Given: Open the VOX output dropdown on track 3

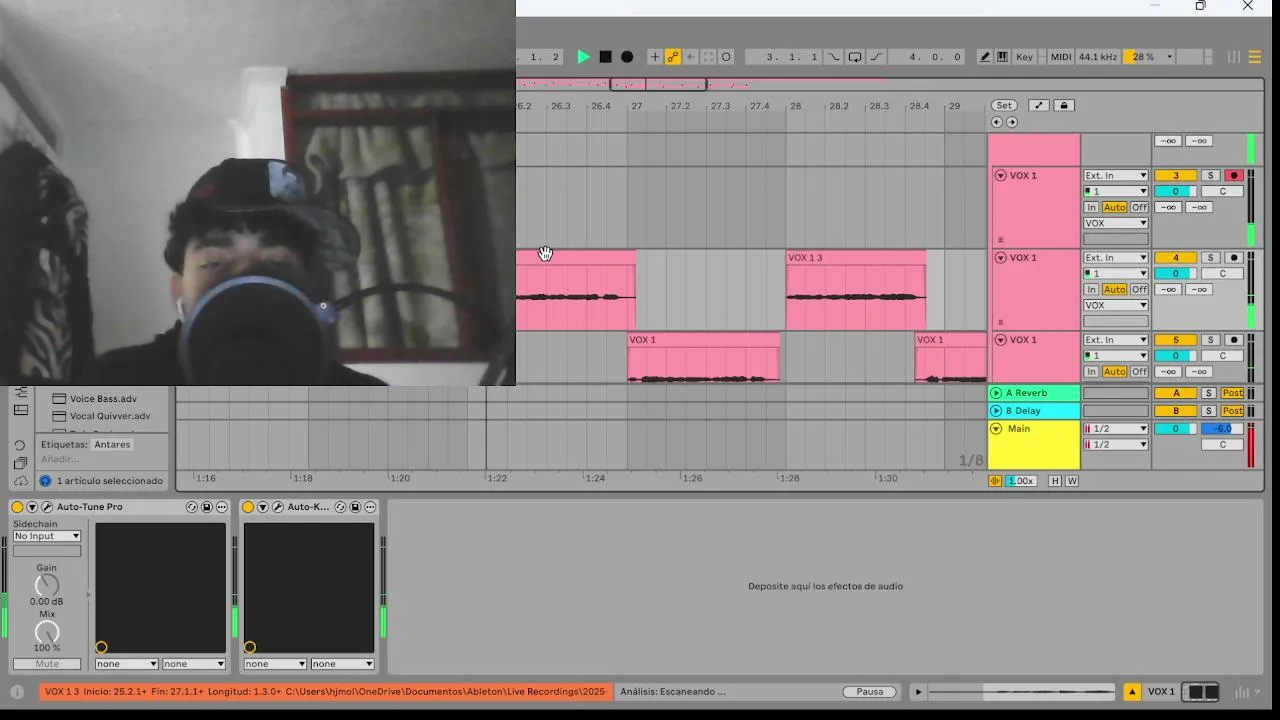Looking at the screenshot, I should 1116,223.
